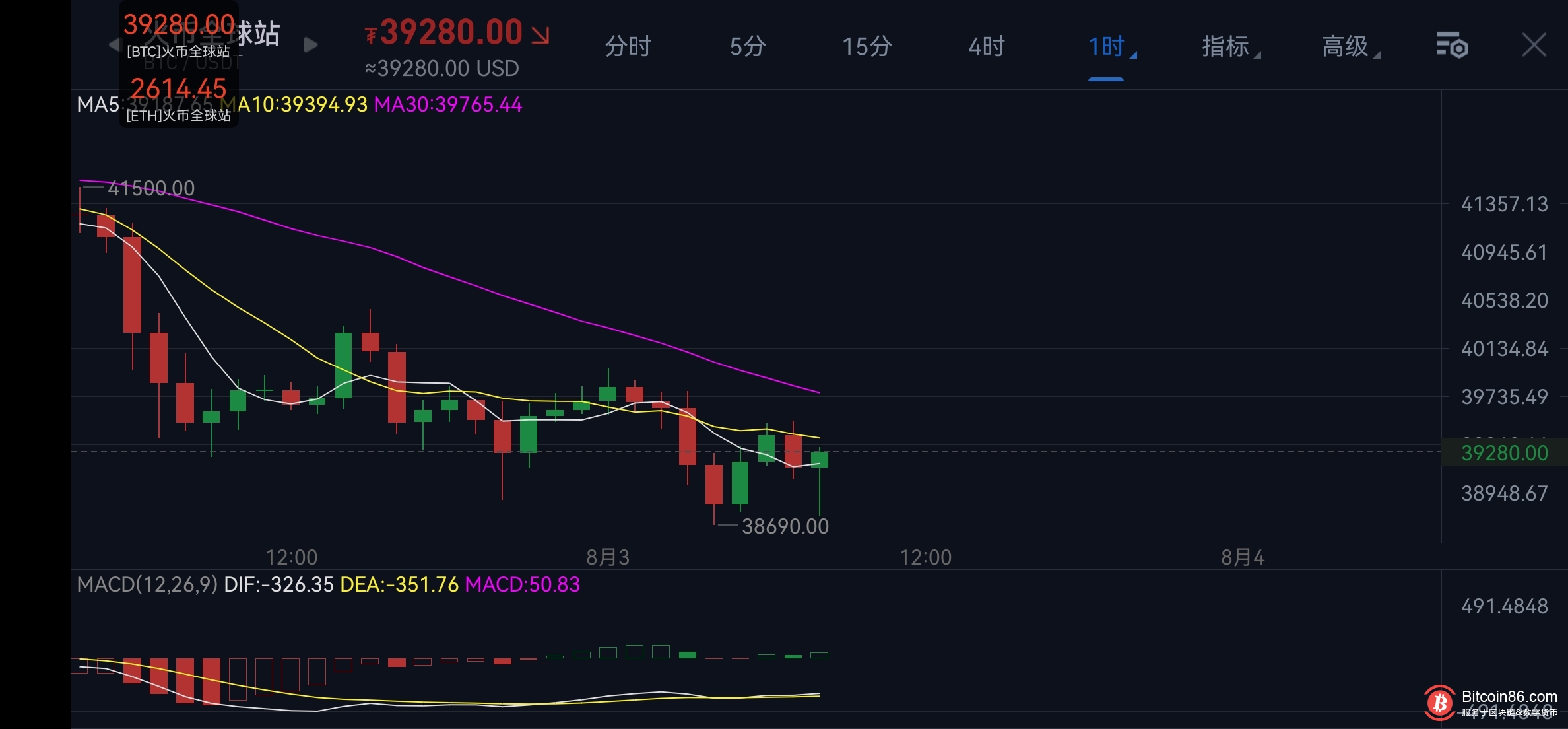Tap the MA10 indicator value label
Viewport: 1568px width, 729px height.
(x=304, y=104)
